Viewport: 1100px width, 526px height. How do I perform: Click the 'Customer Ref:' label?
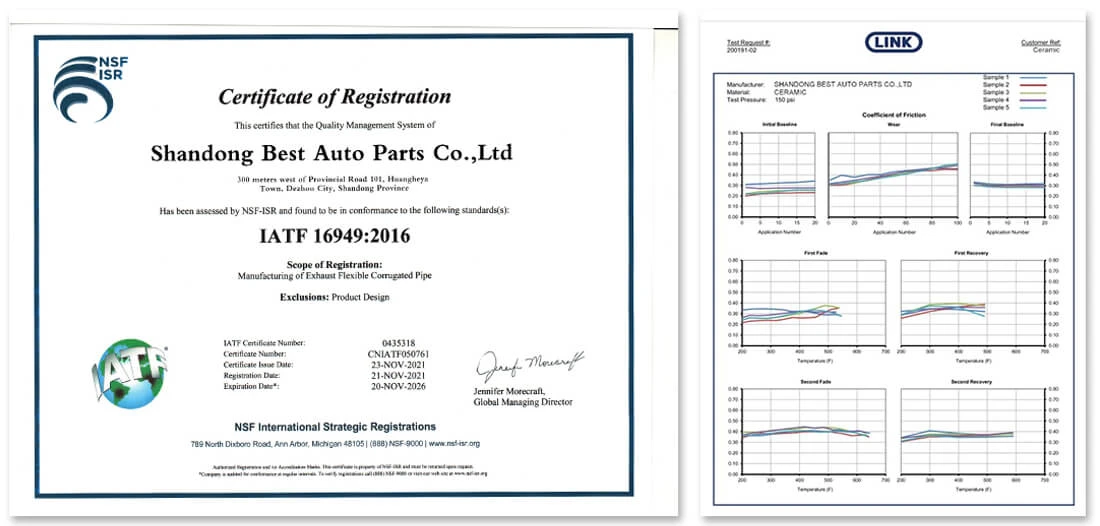pos(1040,43)
